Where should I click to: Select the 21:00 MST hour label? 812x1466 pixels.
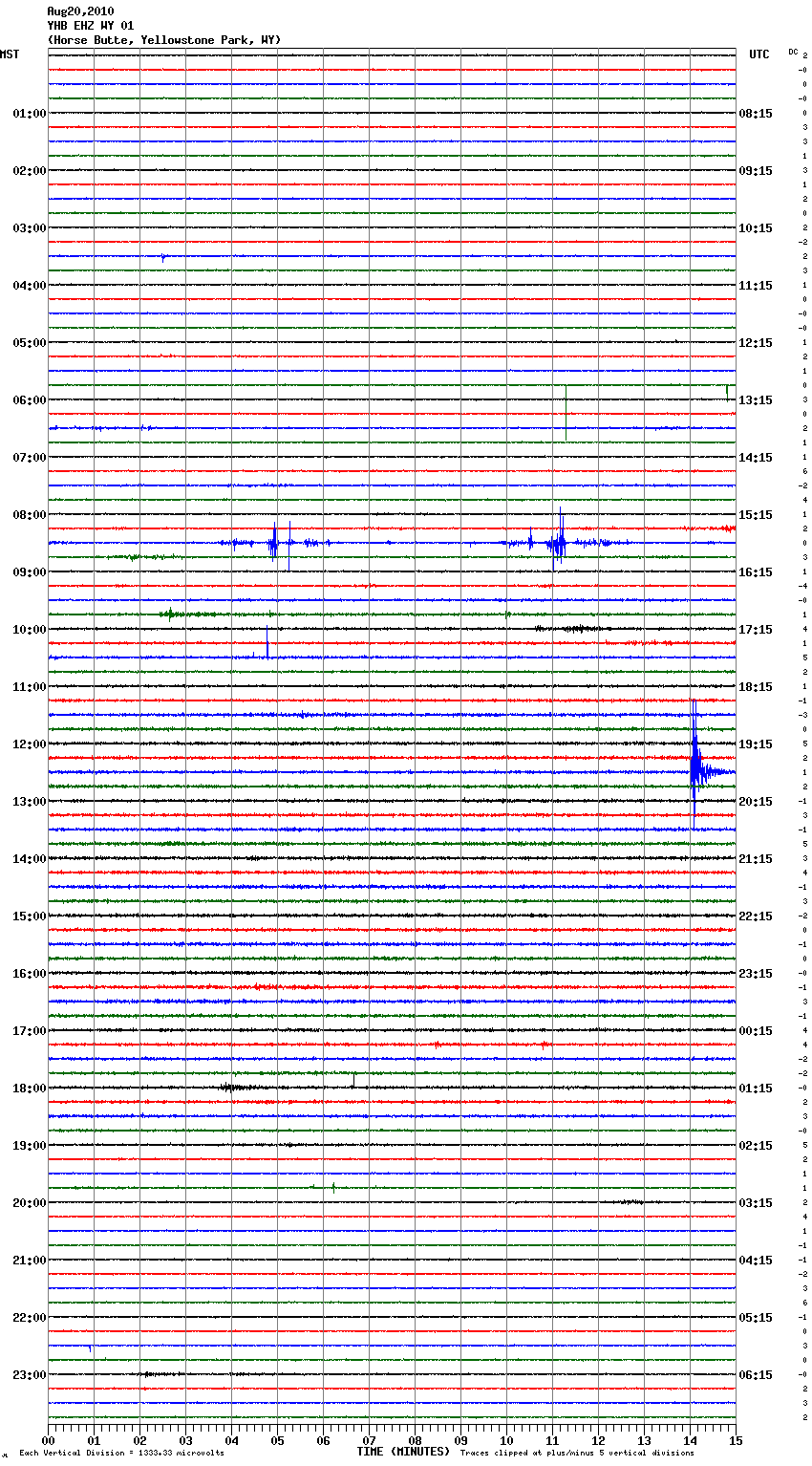tap(30, 1261)
